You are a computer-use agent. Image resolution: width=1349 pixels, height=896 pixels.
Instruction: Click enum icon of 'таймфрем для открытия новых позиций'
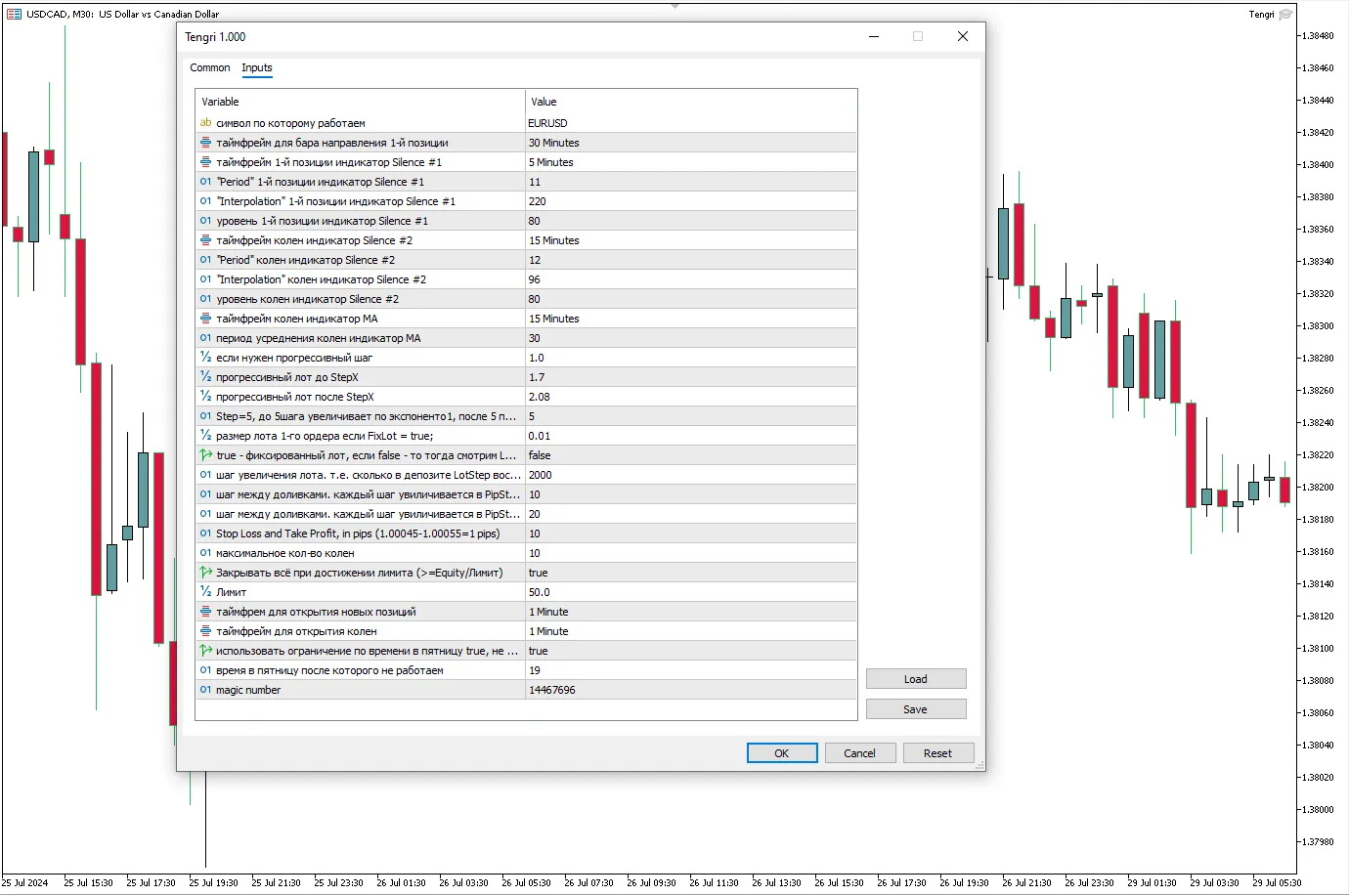205,612
